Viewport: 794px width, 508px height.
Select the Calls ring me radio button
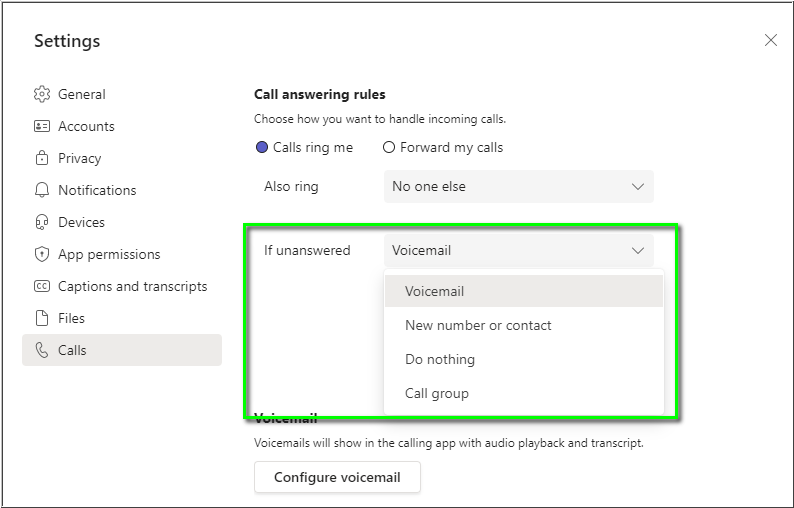pos(262,147)
